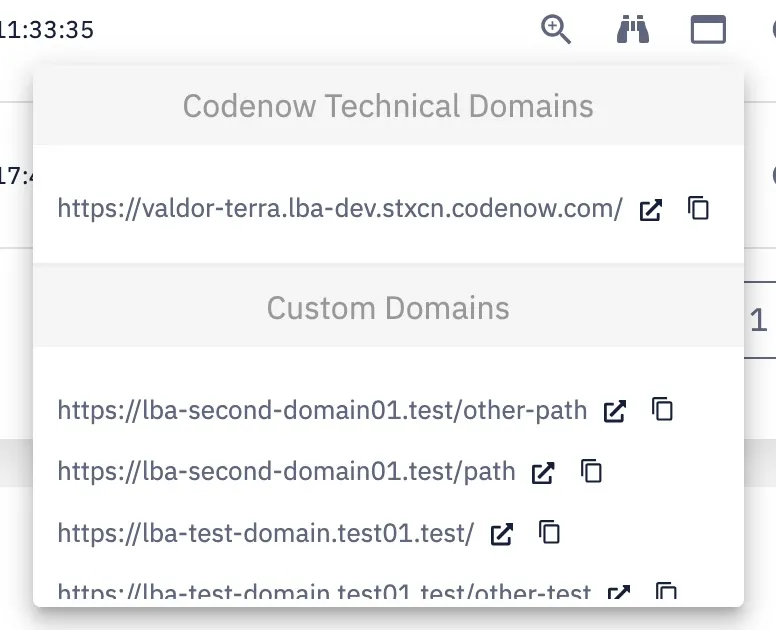Click the 11:33:35 timestamp
This screenshot has height=630, width=776.
pos(47,30)
